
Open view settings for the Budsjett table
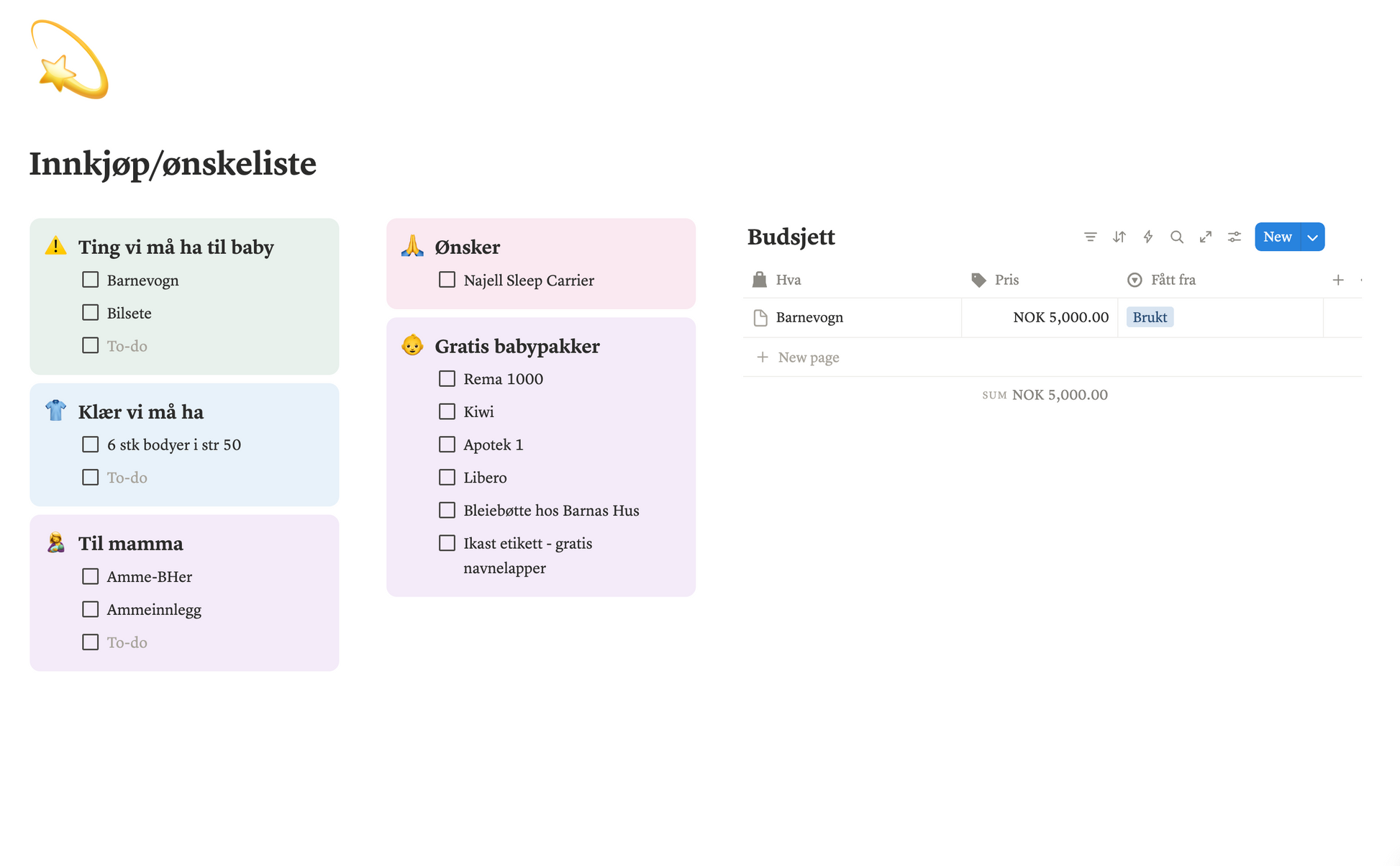pyautogui.click(x=1235, y=237)
